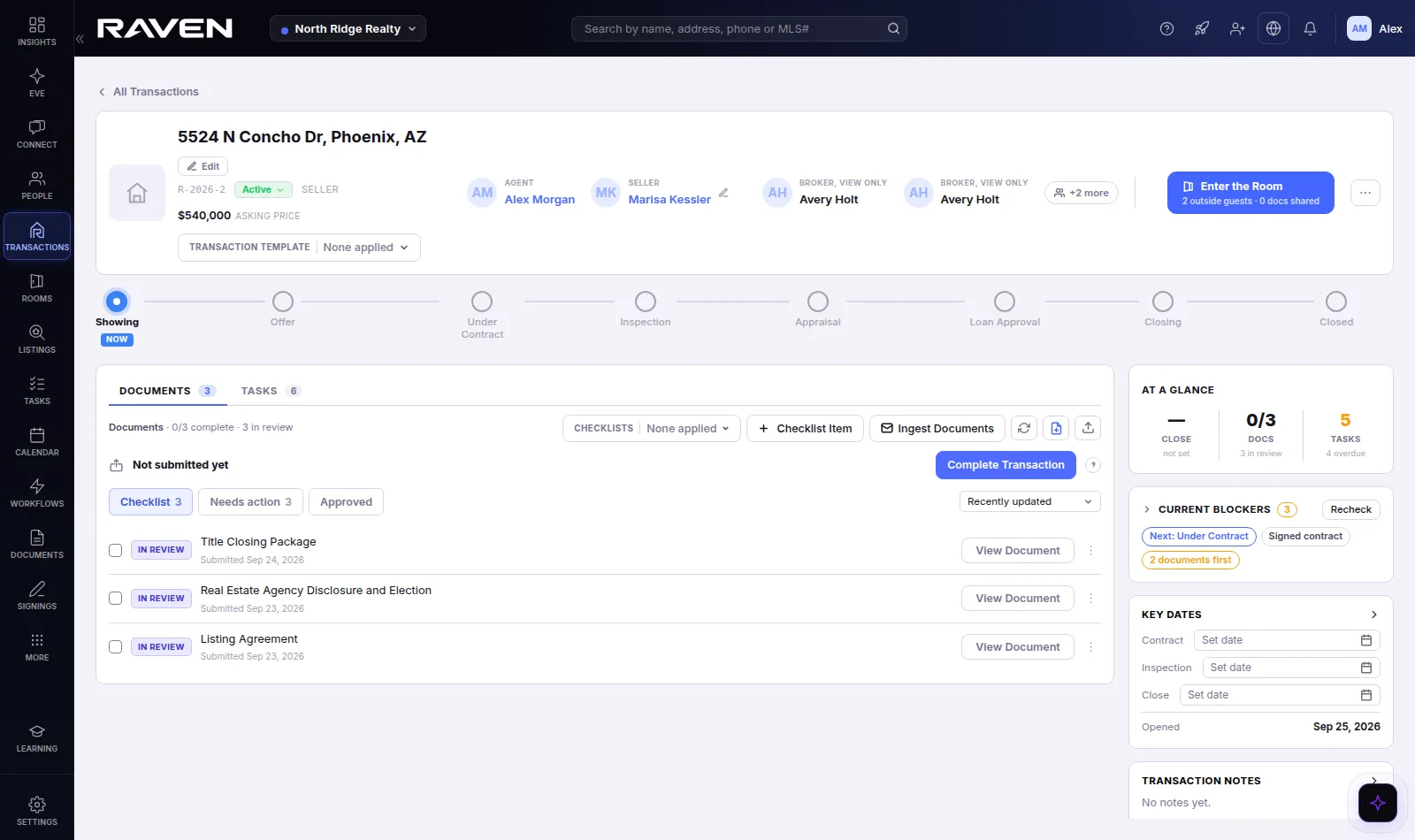Open more options for Title Closing Package
This screenshot has height=840, width=1415.
[x=1090, y=550]
